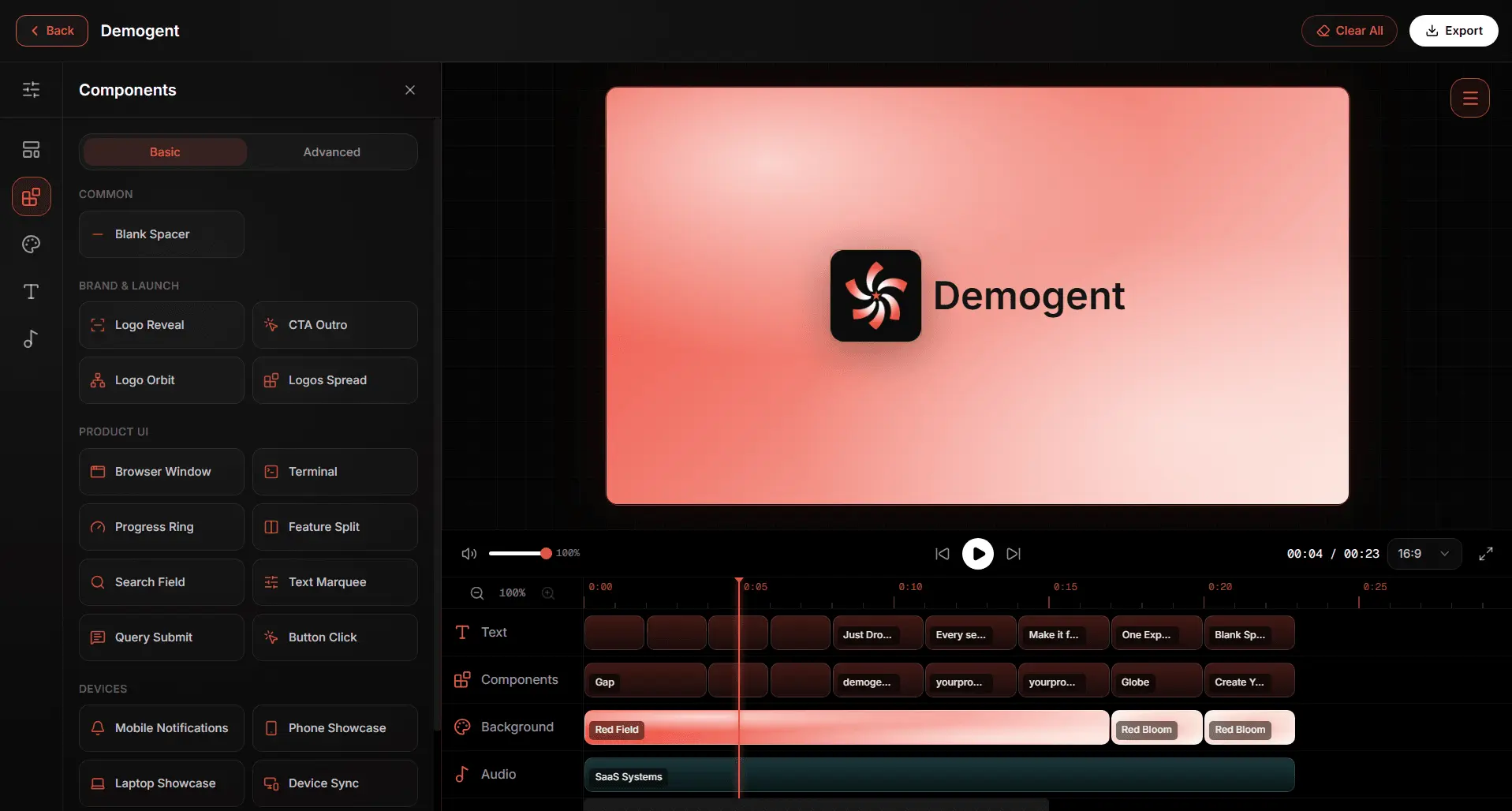Mute the volume speaker icon
This screenshot has height=811, width=1512.
469,554
